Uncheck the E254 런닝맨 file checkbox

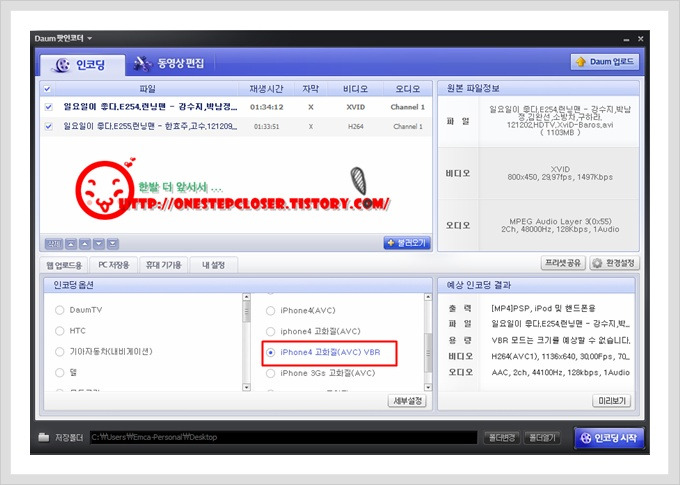49,107
